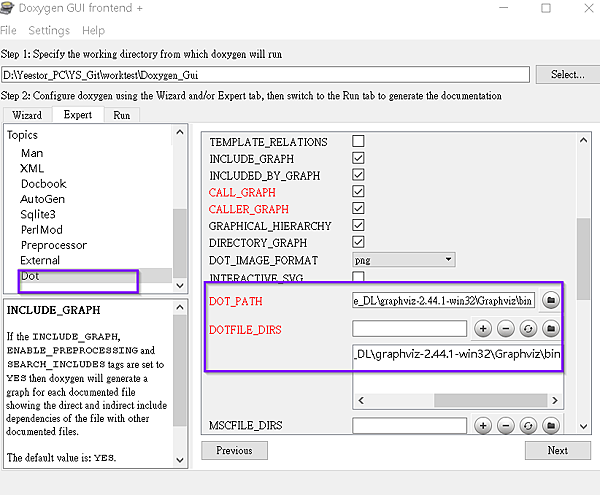Click the CALL_GRAPH label

pos(242,192)
